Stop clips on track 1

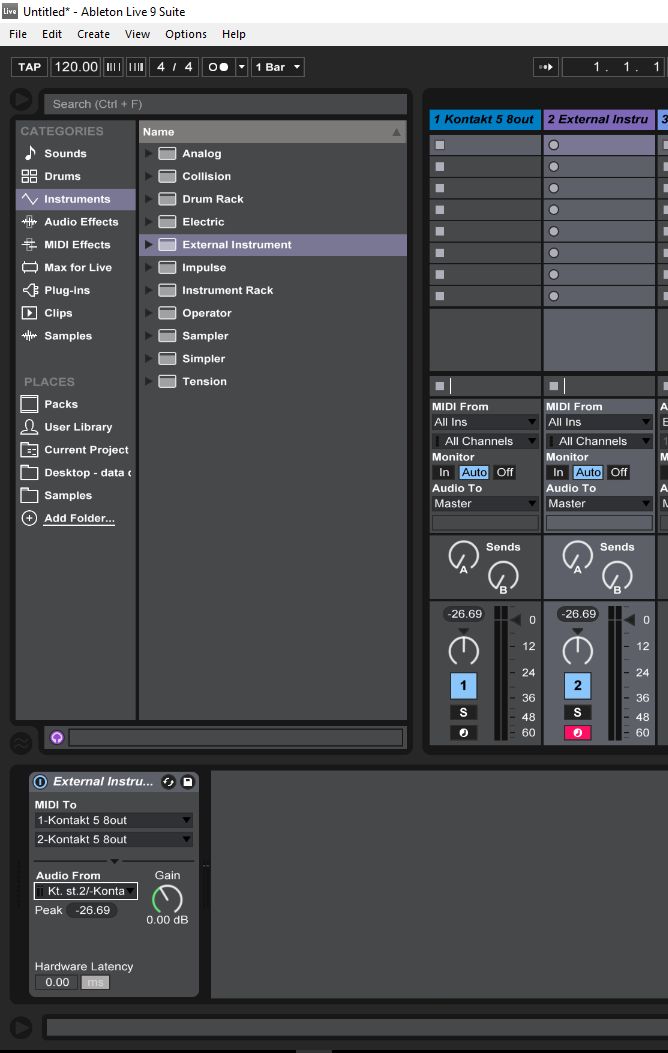(x=440, y=385)
